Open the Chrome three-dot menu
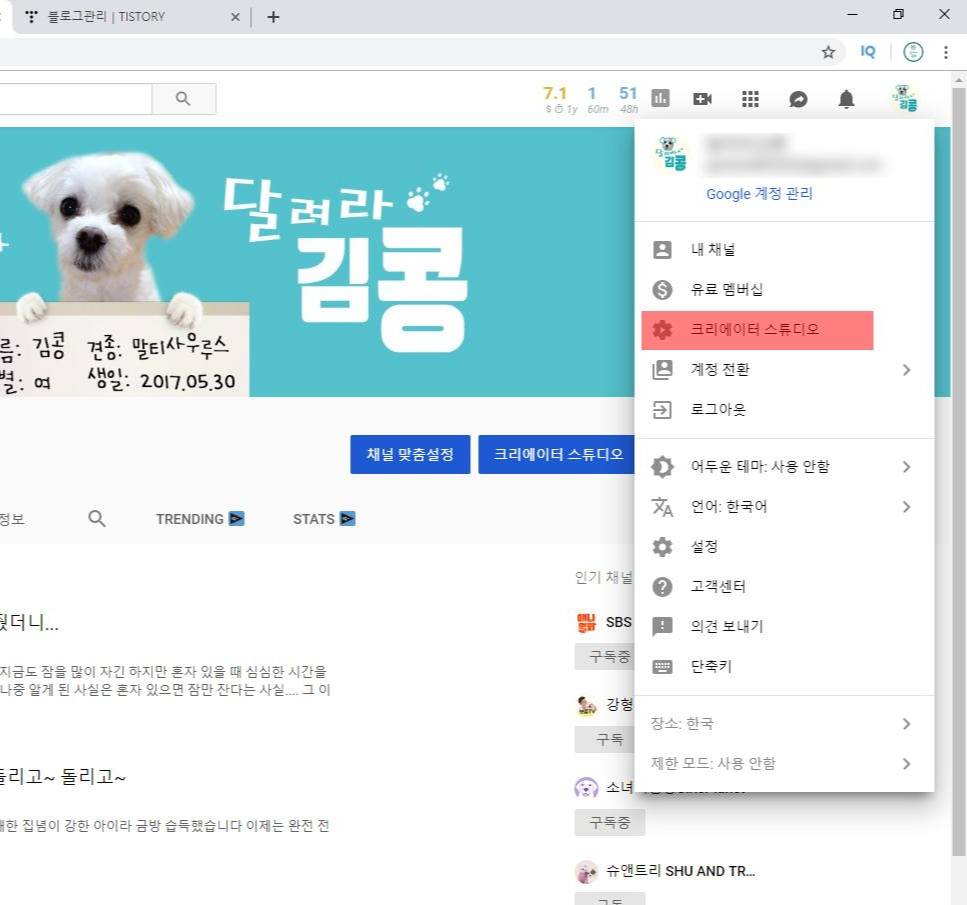Screen dimensions: 967x905 pos(945,52)
